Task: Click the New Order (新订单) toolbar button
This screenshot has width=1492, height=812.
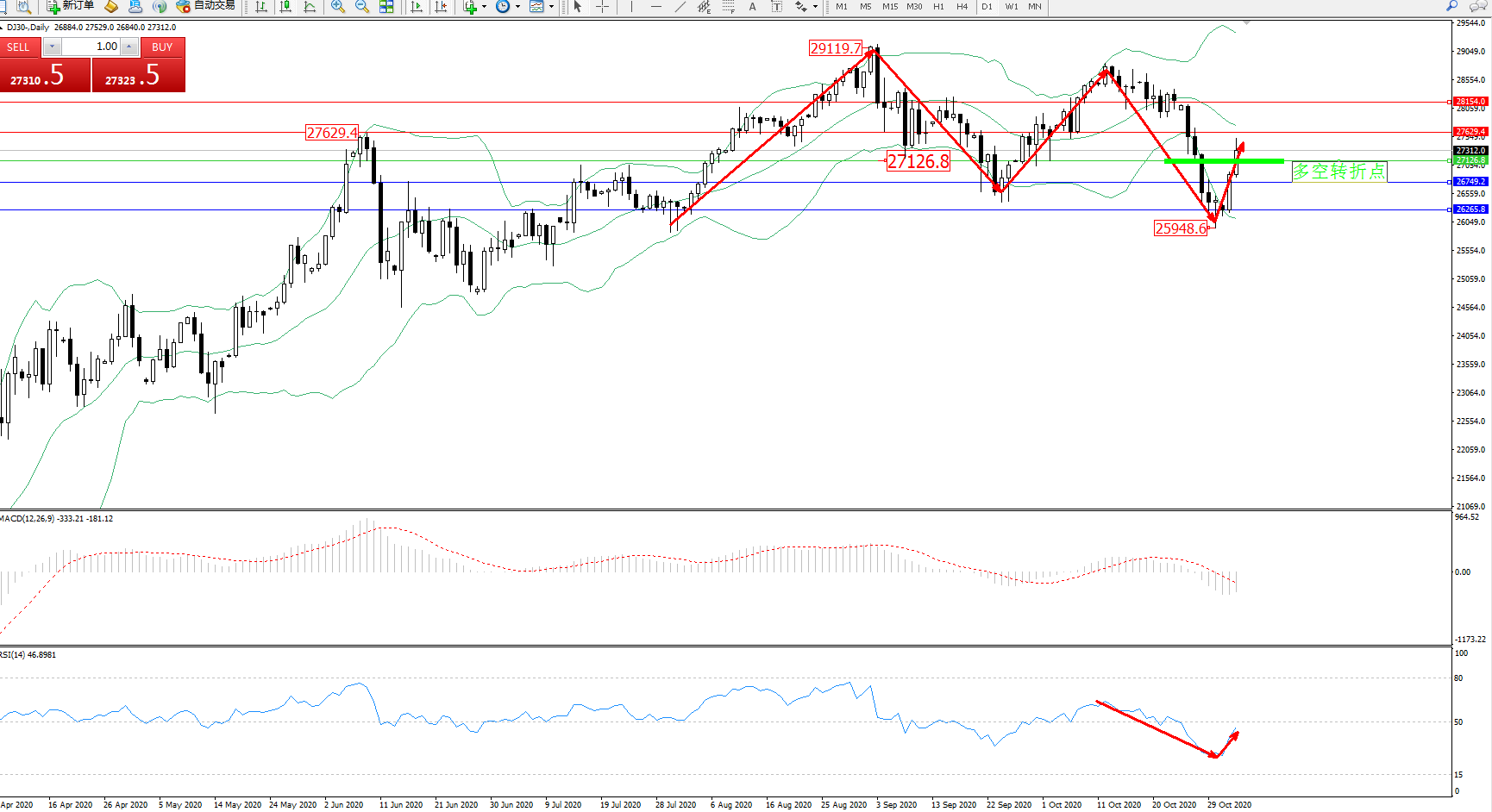Action: [71, 6]
